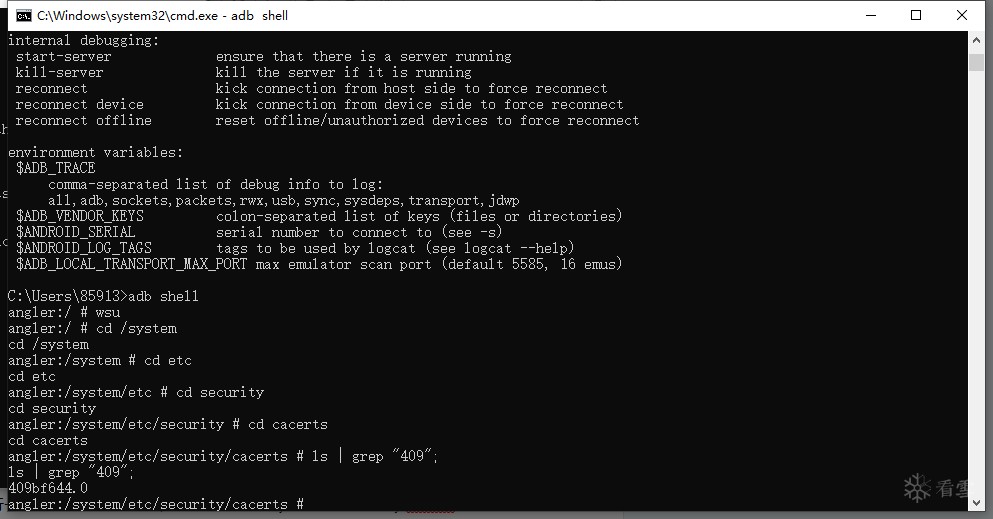
Task: Click the empty scrollbar track below the thumb
Action: click(976, 282)
